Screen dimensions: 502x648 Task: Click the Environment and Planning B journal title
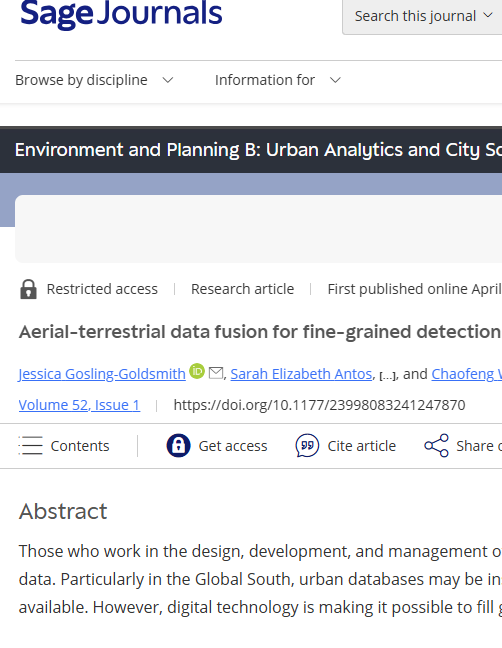[x=258, y=150]
